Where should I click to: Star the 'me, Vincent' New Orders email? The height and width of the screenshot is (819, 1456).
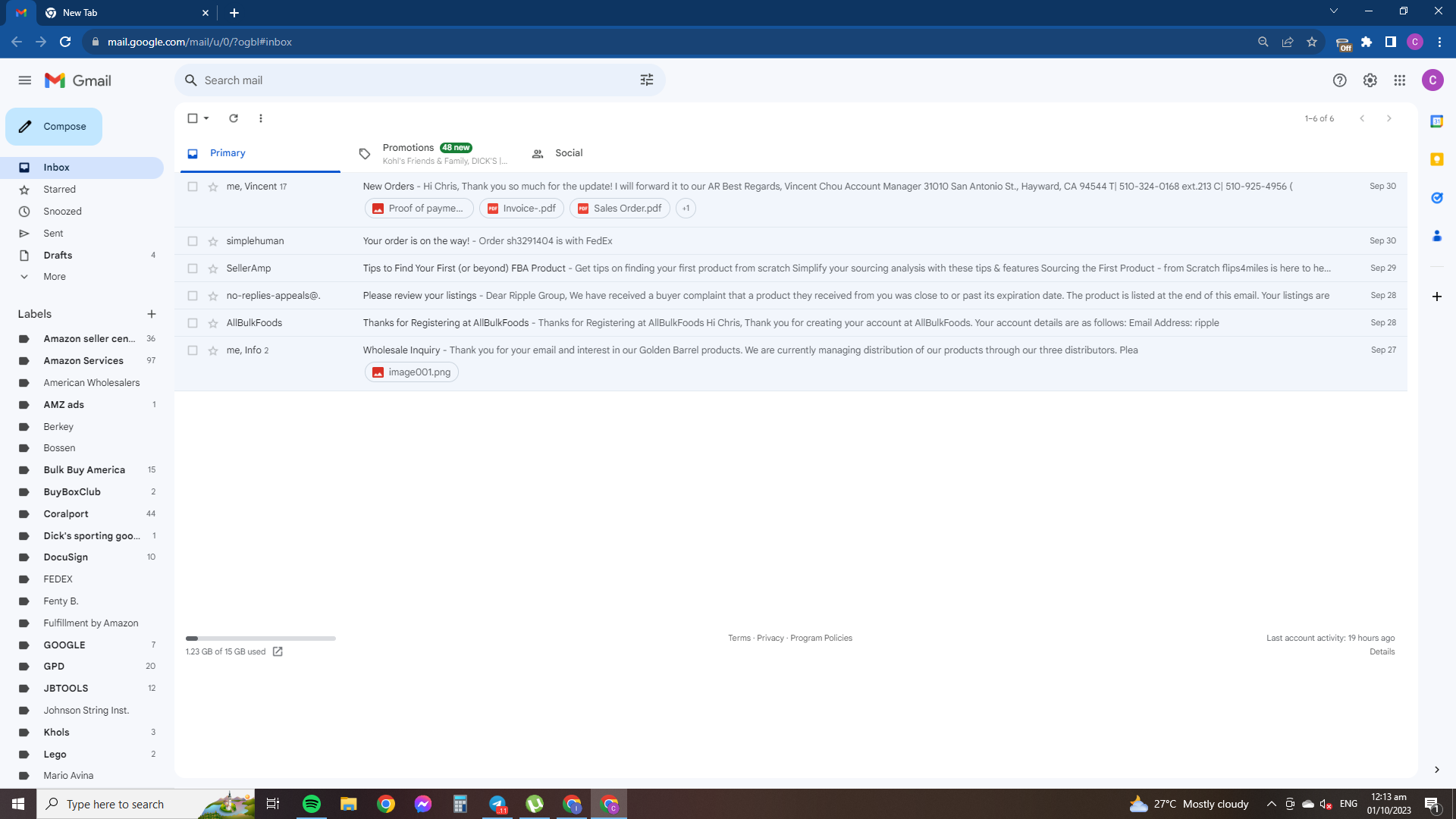coord(213,187)
